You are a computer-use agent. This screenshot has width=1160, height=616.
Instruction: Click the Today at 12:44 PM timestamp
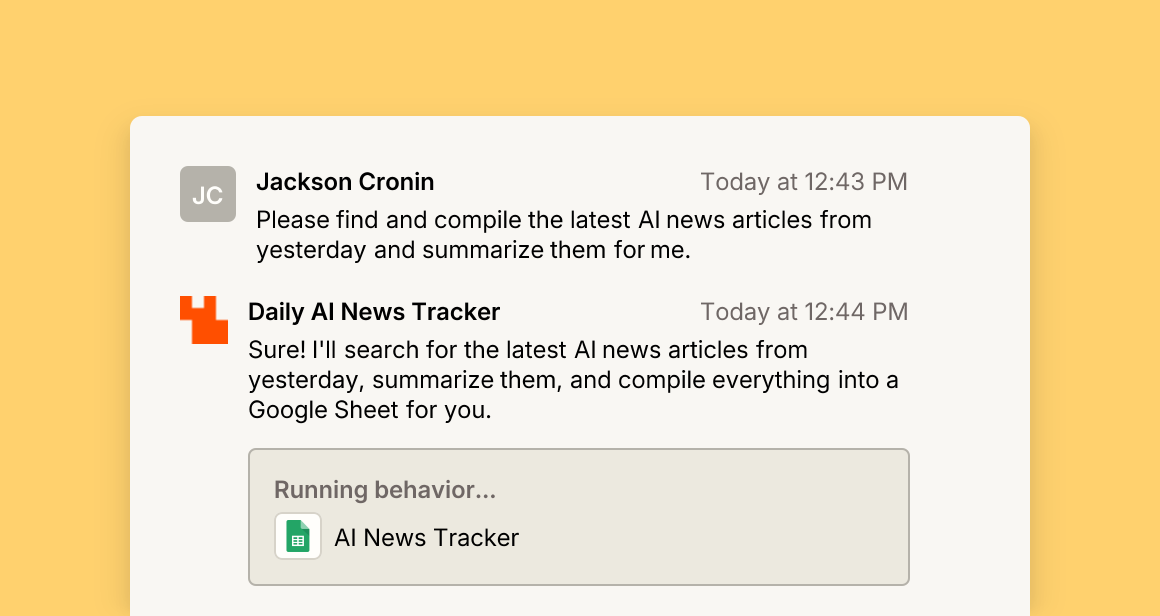click(804, 312)
